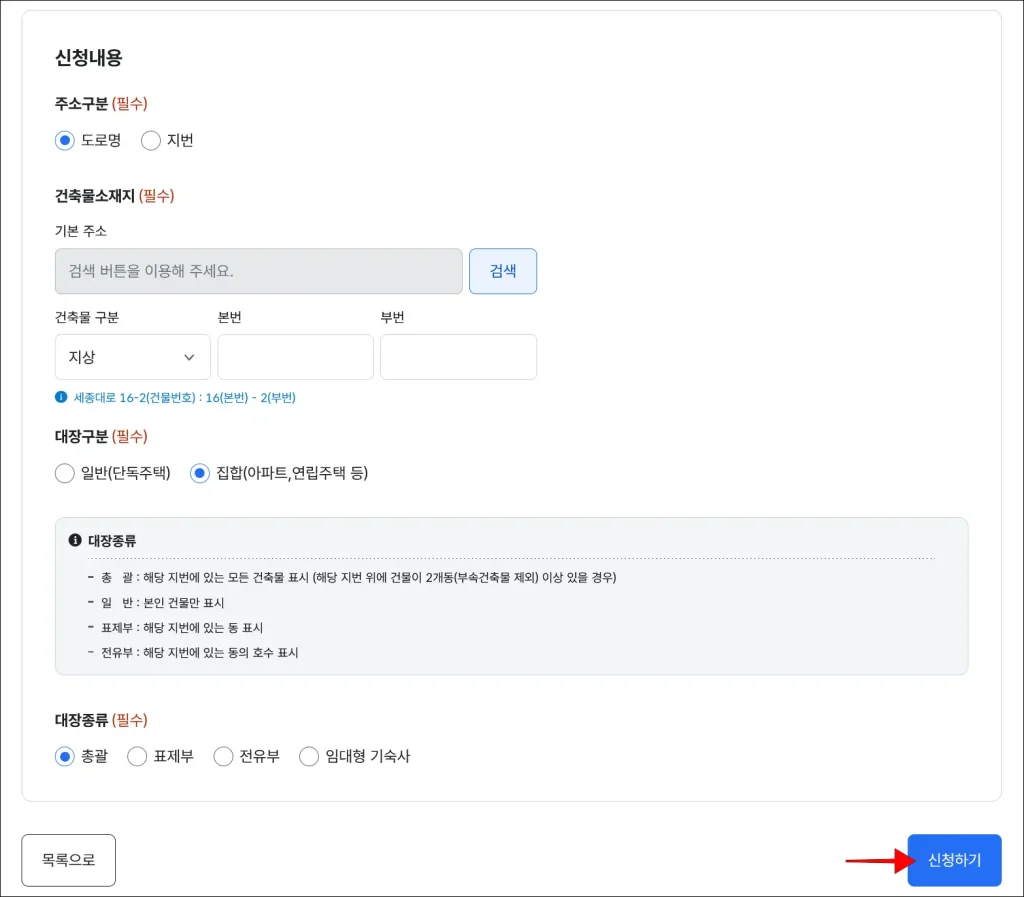Click the disabled 기본 주소 field

(259, 271)
